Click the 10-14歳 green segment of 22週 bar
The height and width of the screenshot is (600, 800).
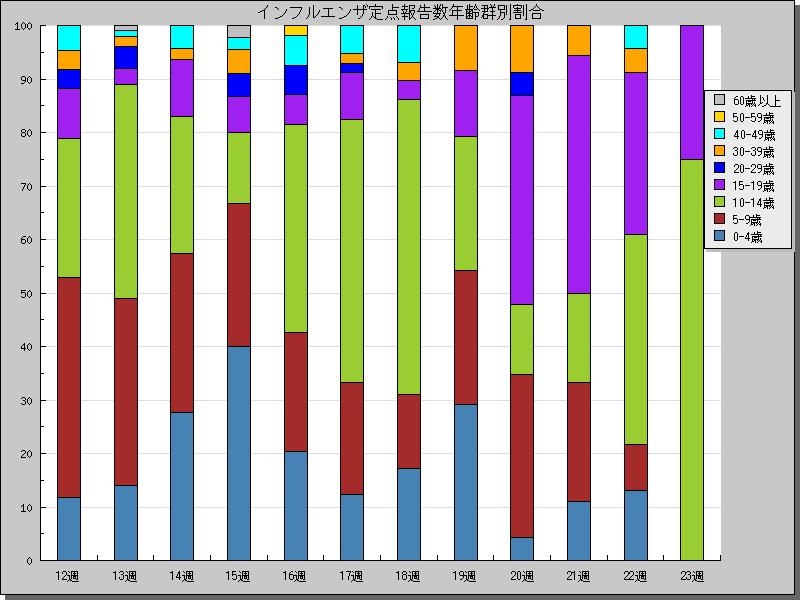636,339
